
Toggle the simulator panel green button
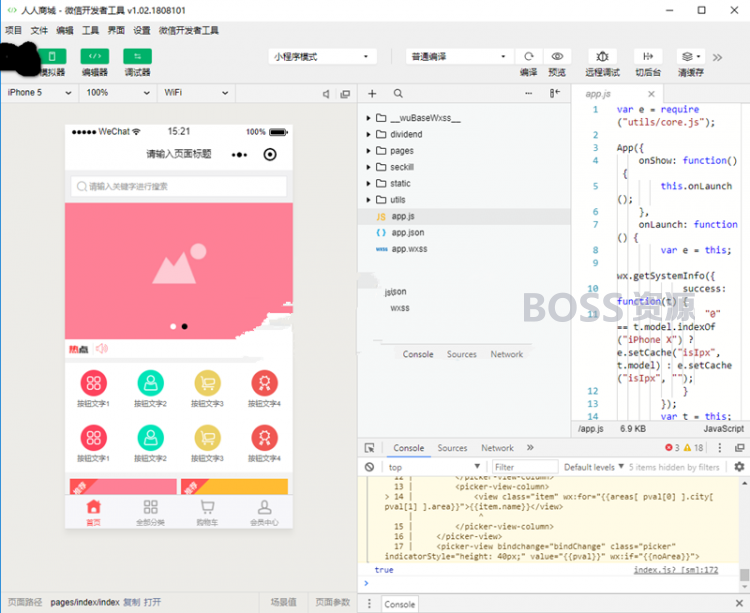click(52, 56)
